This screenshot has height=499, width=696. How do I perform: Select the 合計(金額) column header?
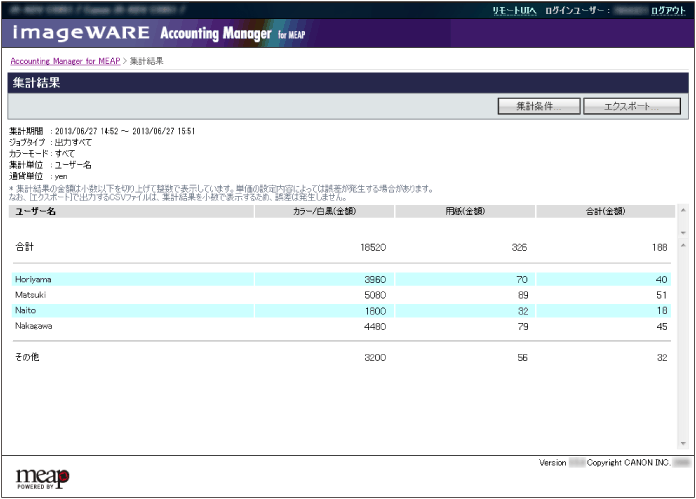605,211
